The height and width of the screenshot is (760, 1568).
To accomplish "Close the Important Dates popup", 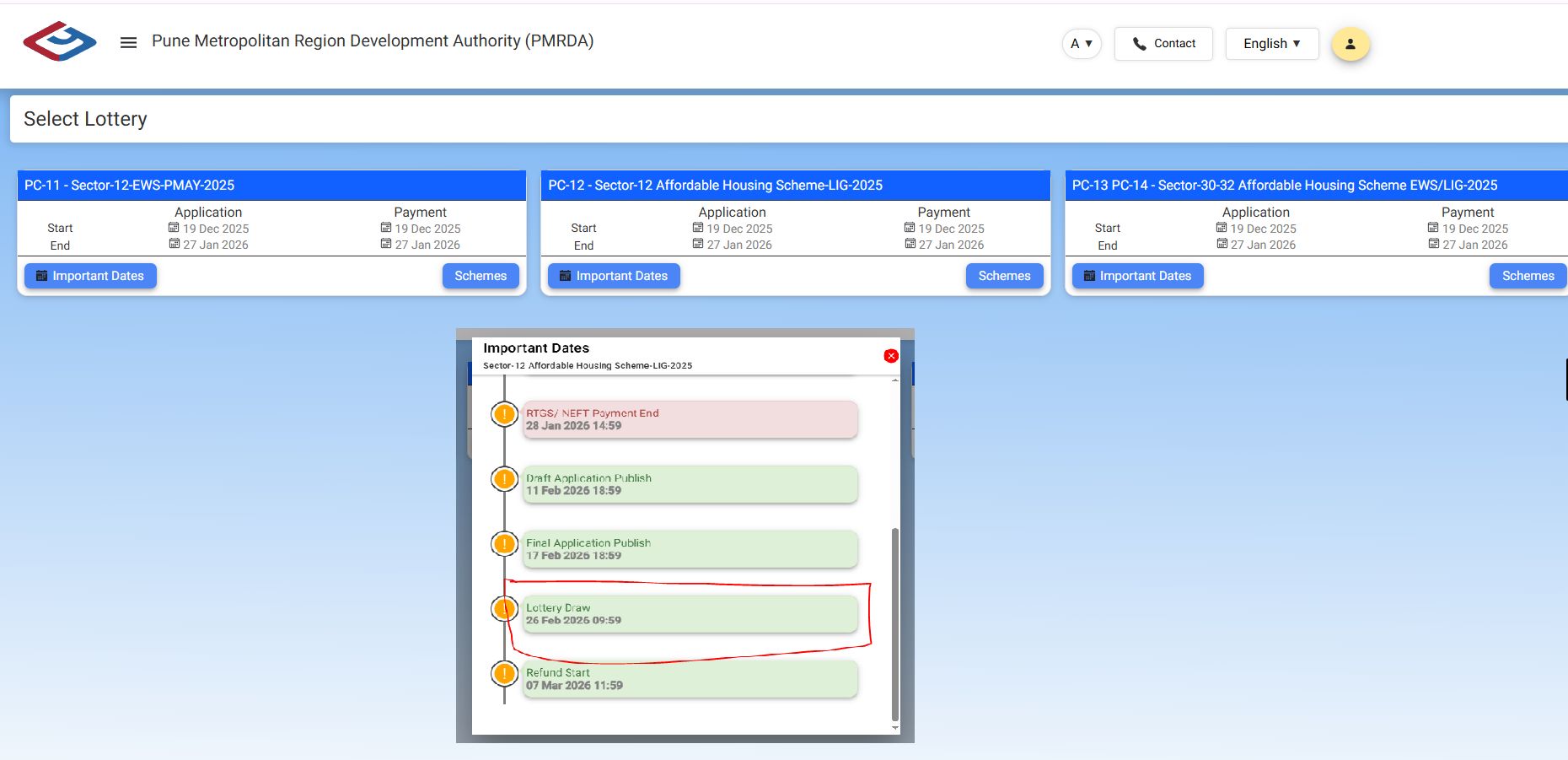I will tap(890, 356).
